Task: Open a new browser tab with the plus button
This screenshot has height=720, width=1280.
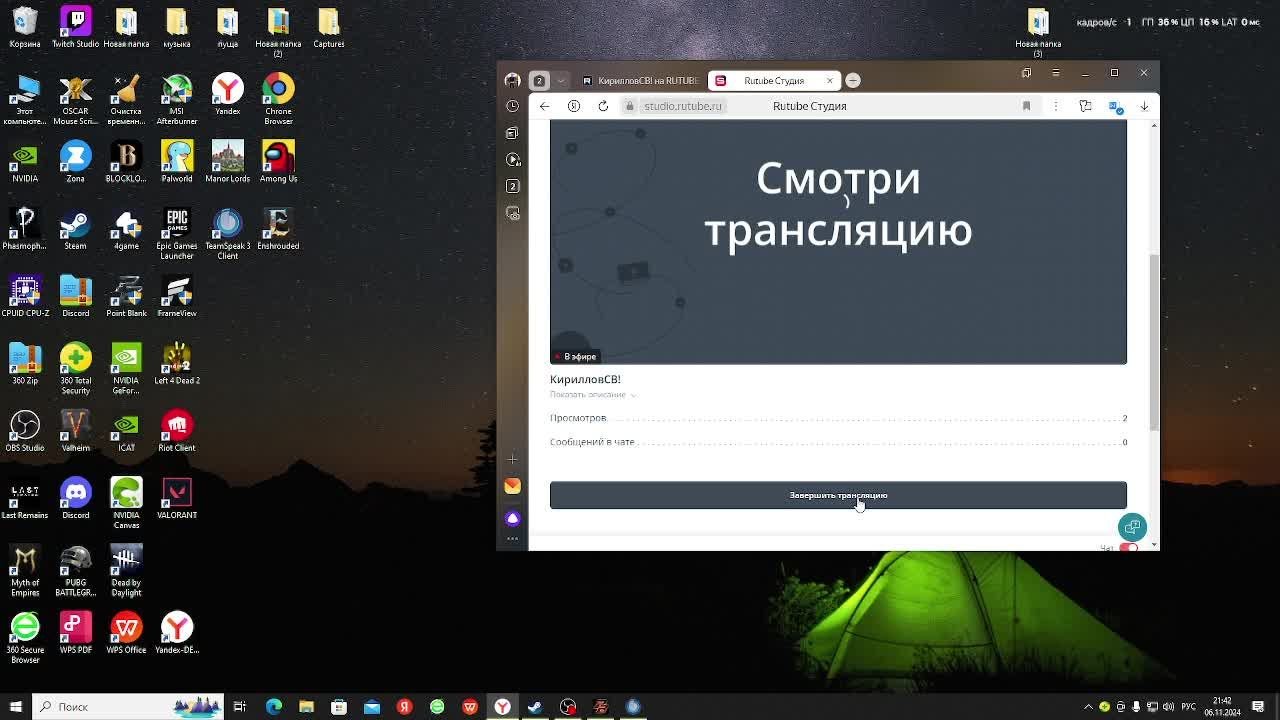Action: coord(853,80)
